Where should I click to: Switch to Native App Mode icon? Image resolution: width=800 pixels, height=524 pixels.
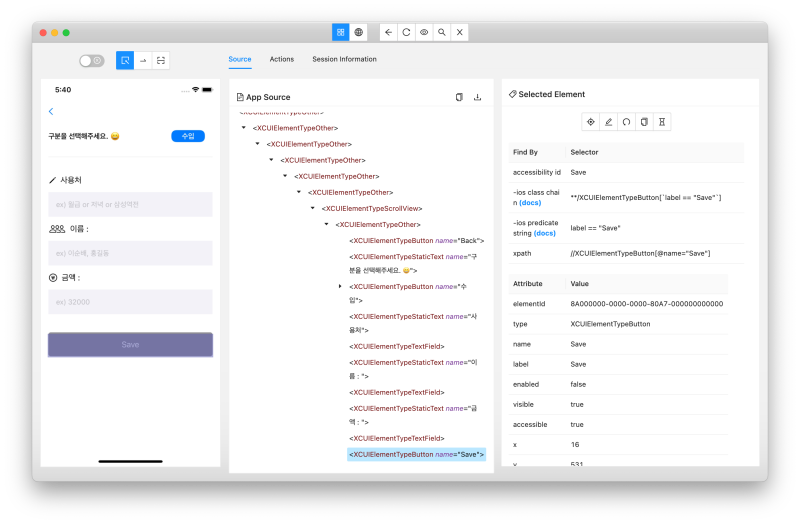click(x=340, y=32)
